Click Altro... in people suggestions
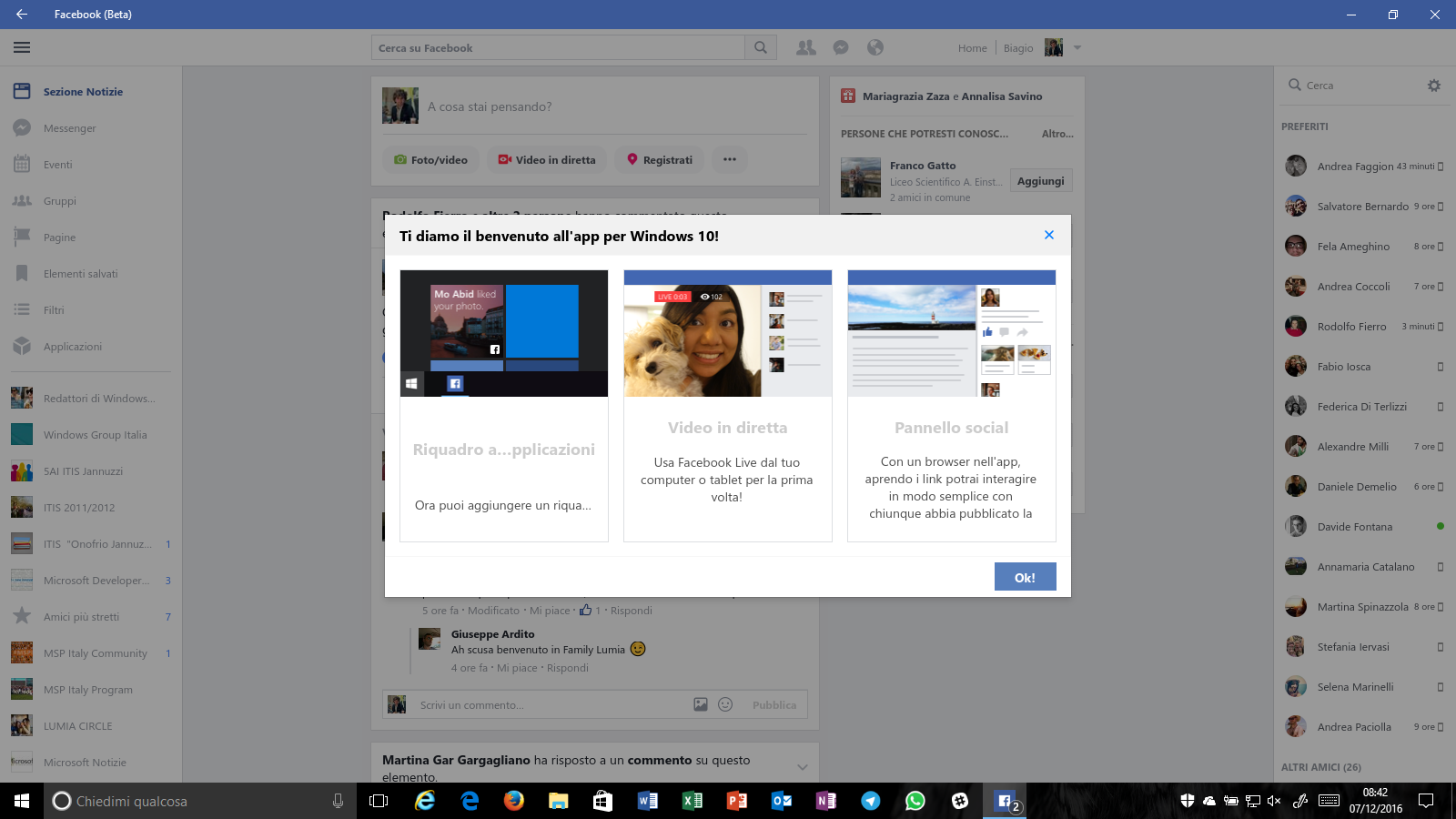Image resolution: width=1456 pixels, height=819 pixels. click(1057, 134)
